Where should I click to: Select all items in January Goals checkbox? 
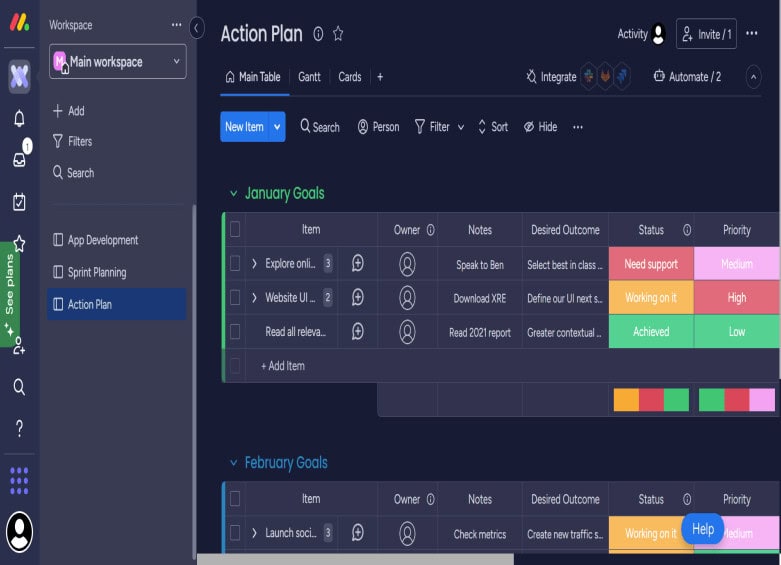[x=235, y=230]
